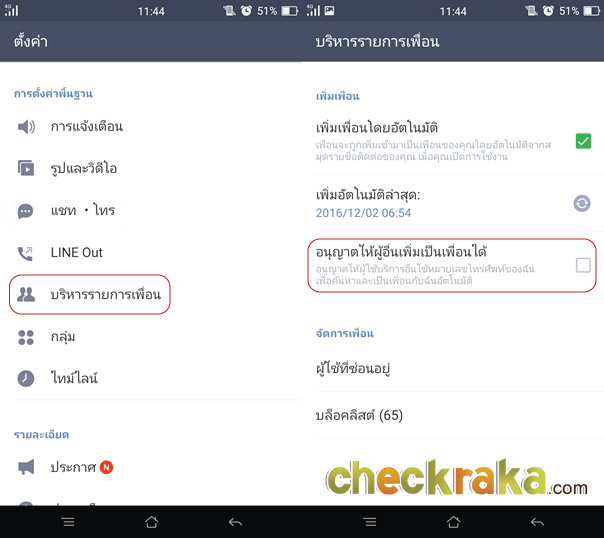Screen dimensions: 604x538
Task: Open the LINE Out settings entry
Action: click(151, 253)
